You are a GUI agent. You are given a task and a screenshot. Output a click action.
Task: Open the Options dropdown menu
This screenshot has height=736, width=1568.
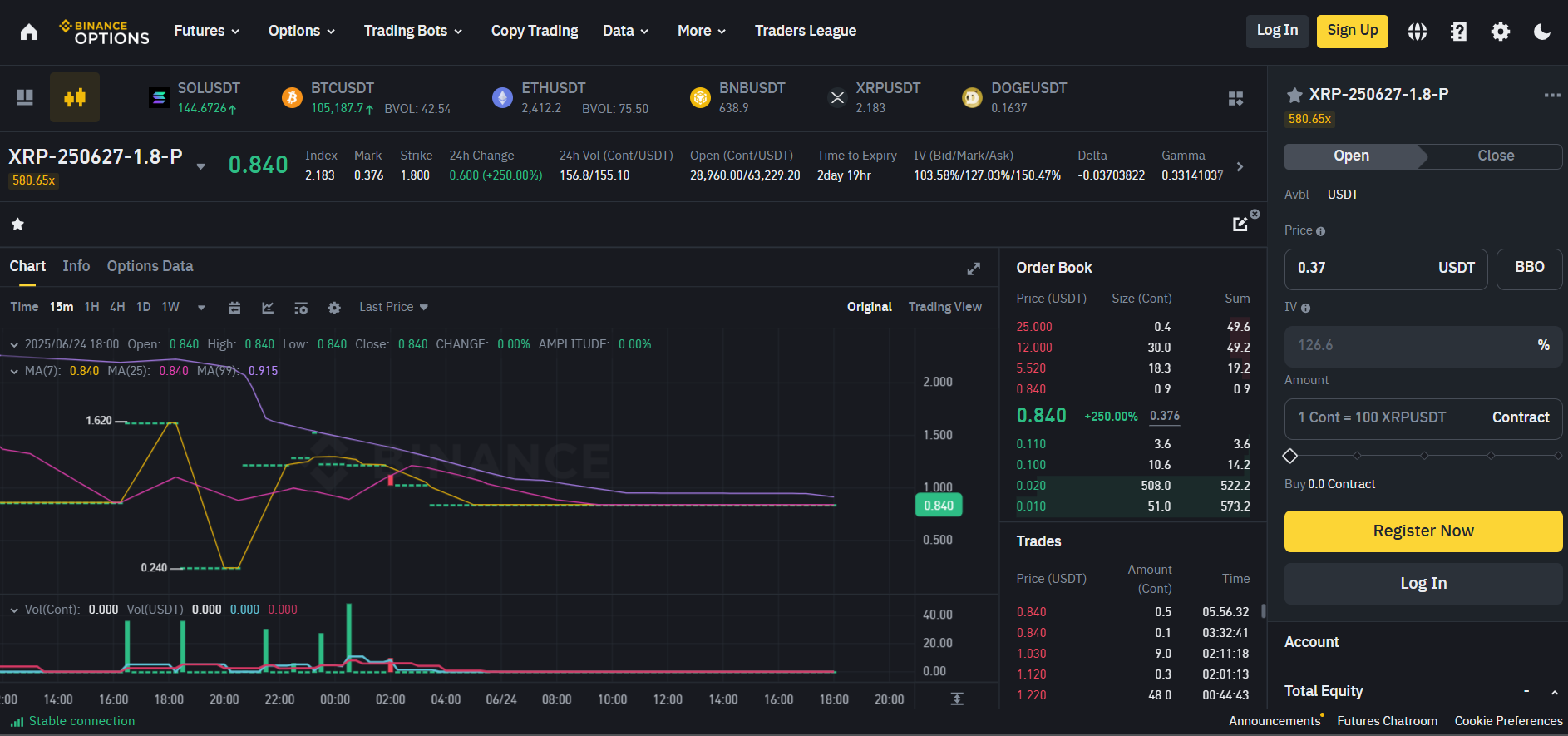click(x=302, y=31)
